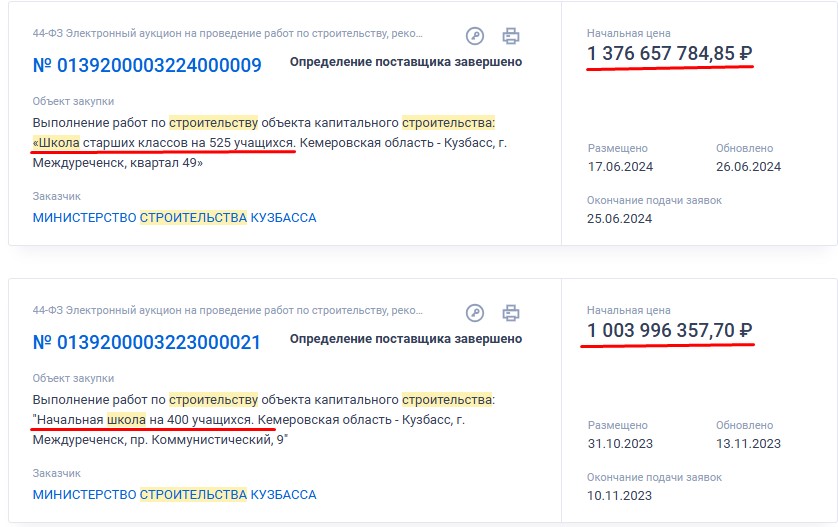
Task: Click the completed status beside tender 0139200003224000009
Action: coord(405,62)
